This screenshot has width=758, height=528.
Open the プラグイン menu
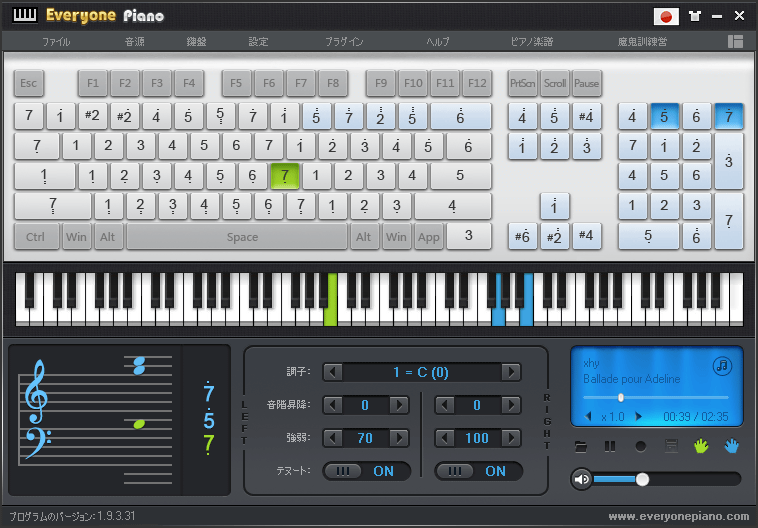(344, 42)
